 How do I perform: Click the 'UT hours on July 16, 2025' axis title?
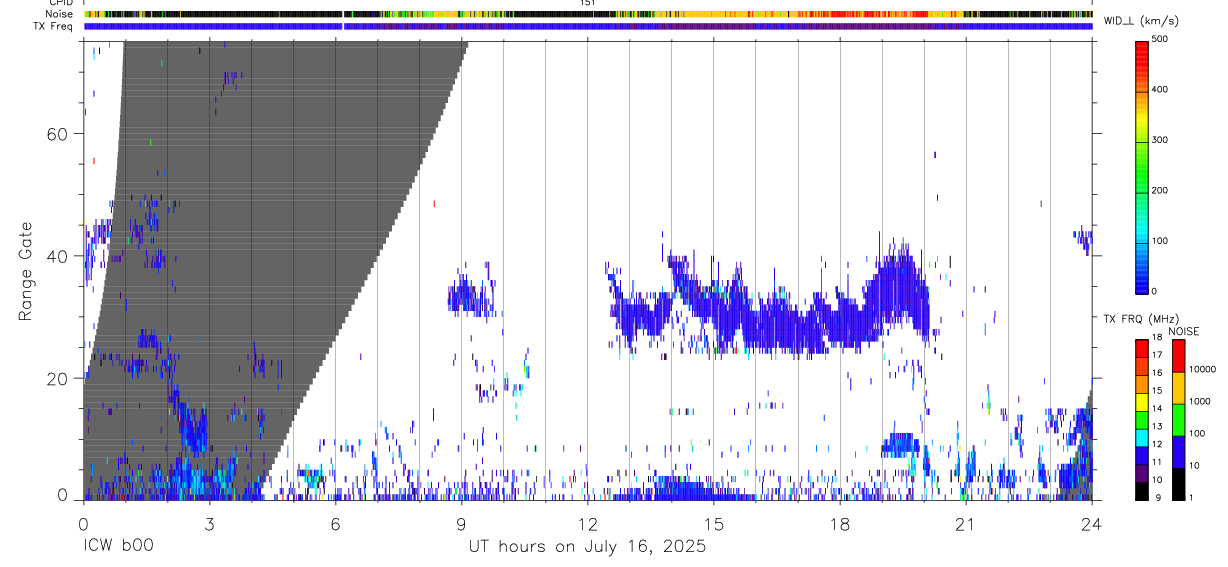587,547
